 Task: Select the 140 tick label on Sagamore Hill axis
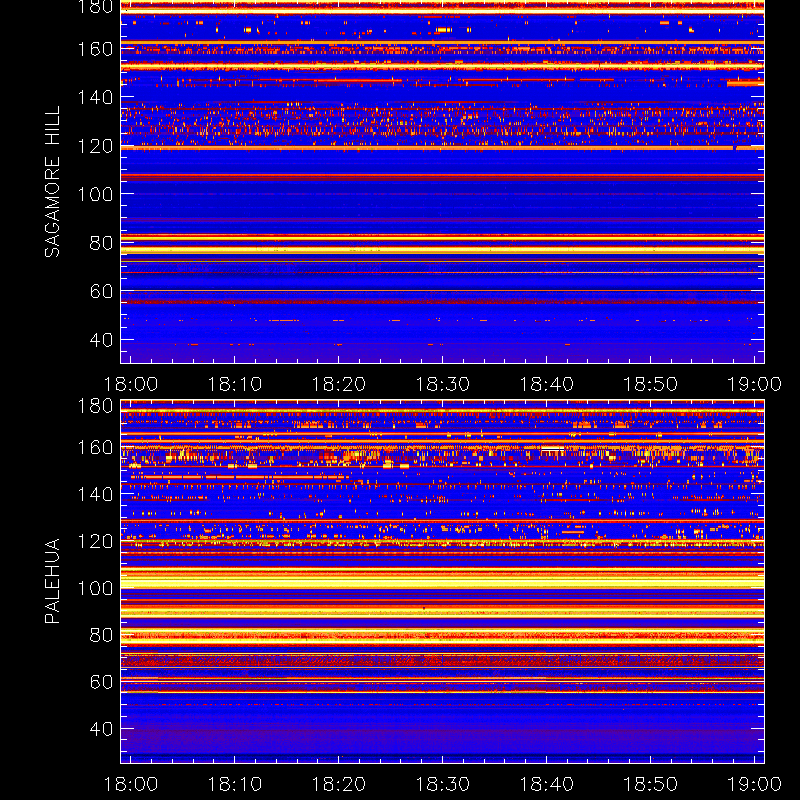[x=95, y=97]
